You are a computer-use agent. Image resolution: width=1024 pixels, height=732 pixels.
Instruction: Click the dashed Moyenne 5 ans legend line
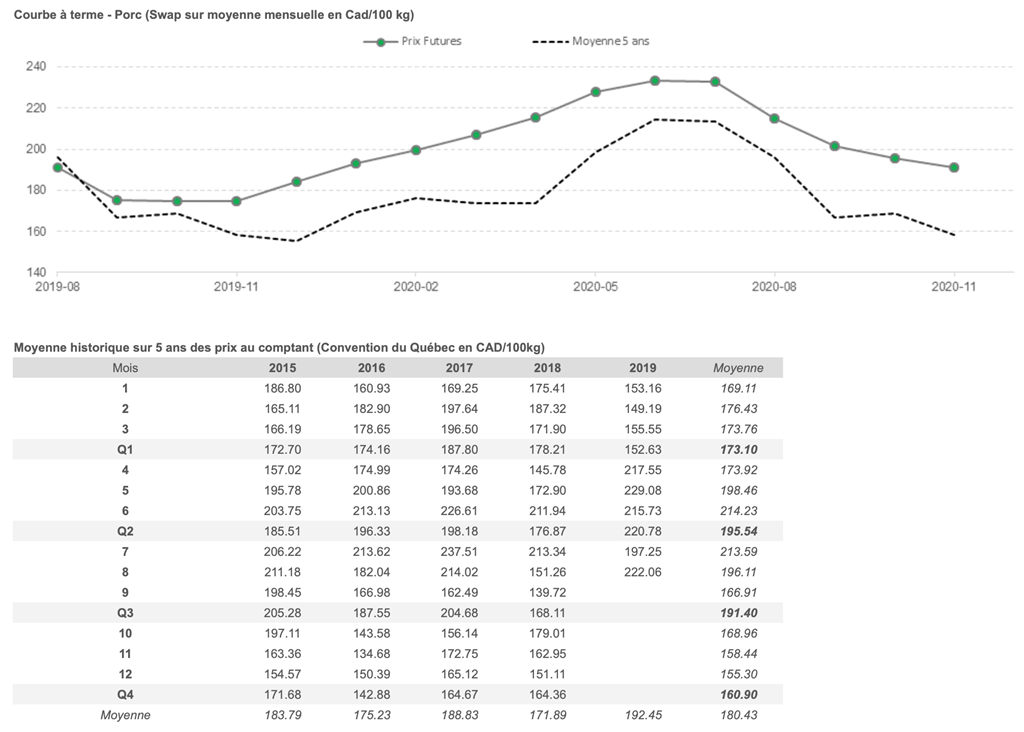pos(549,41)
